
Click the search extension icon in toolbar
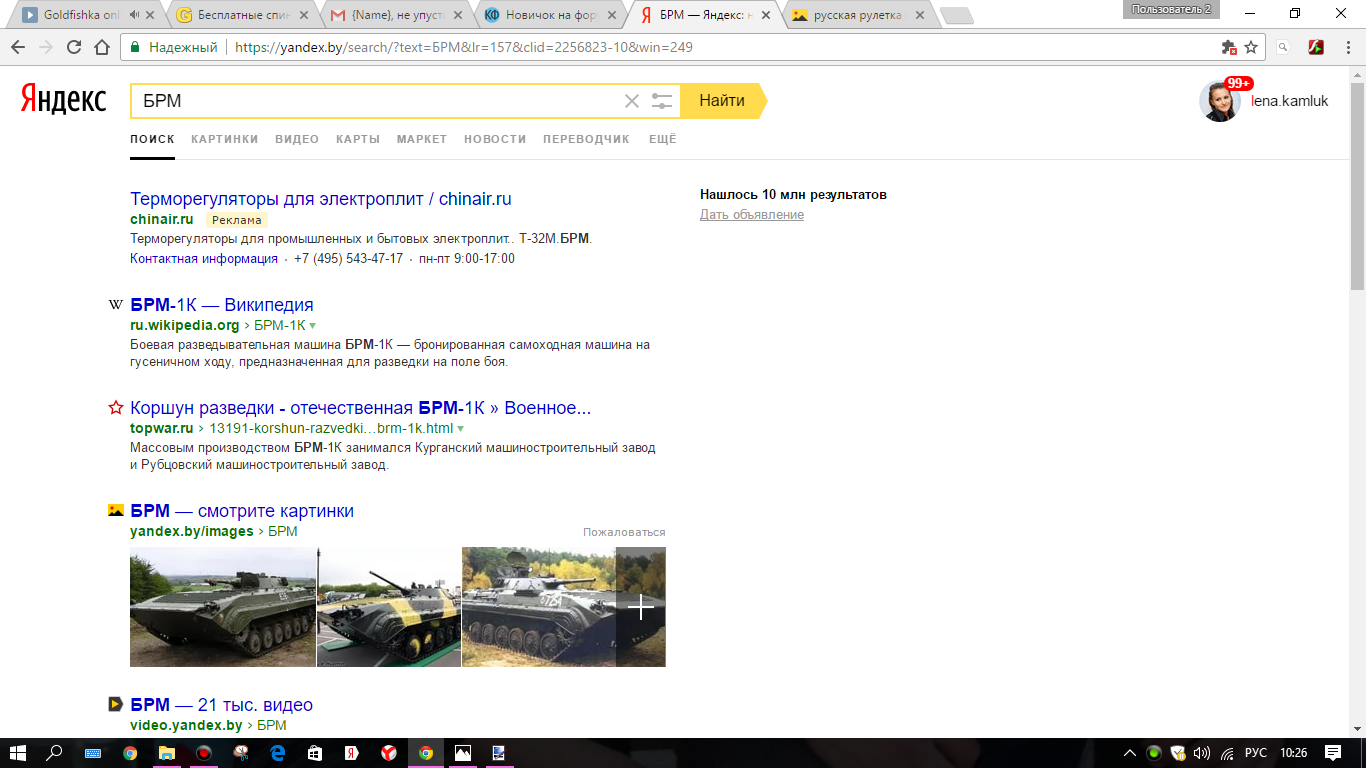(1284, 47)
